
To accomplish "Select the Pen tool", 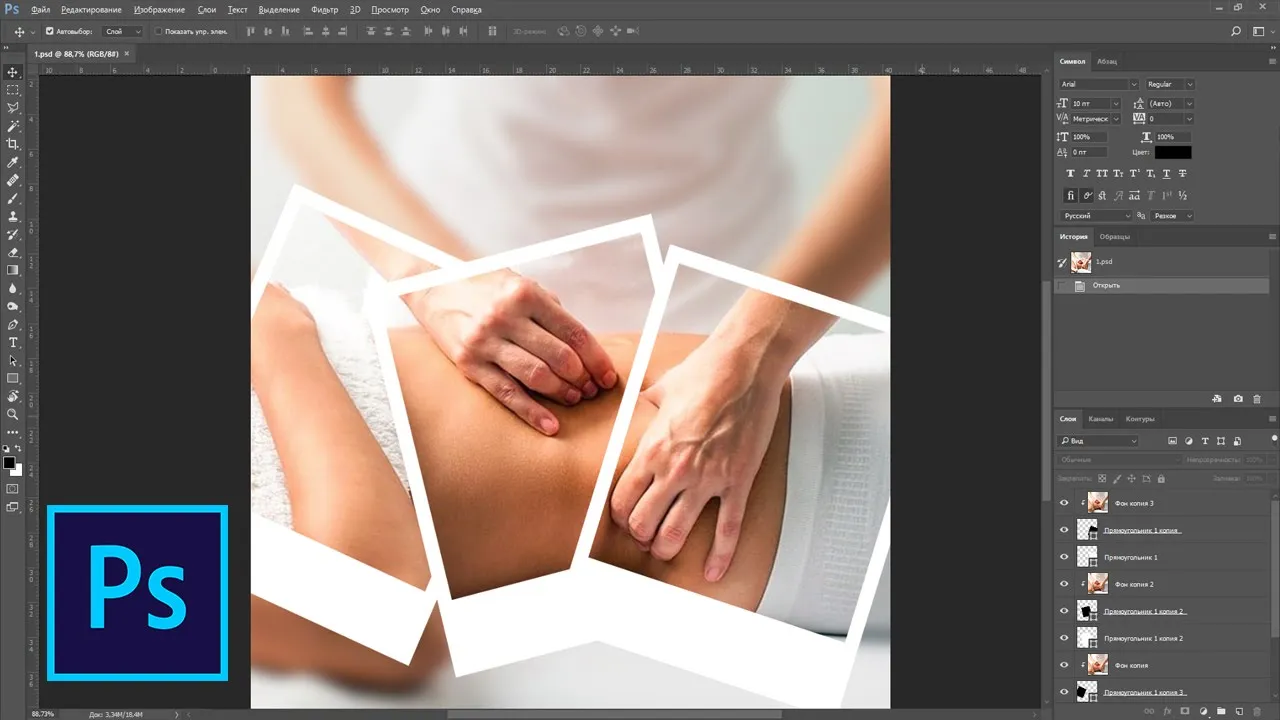I will 13,325.
